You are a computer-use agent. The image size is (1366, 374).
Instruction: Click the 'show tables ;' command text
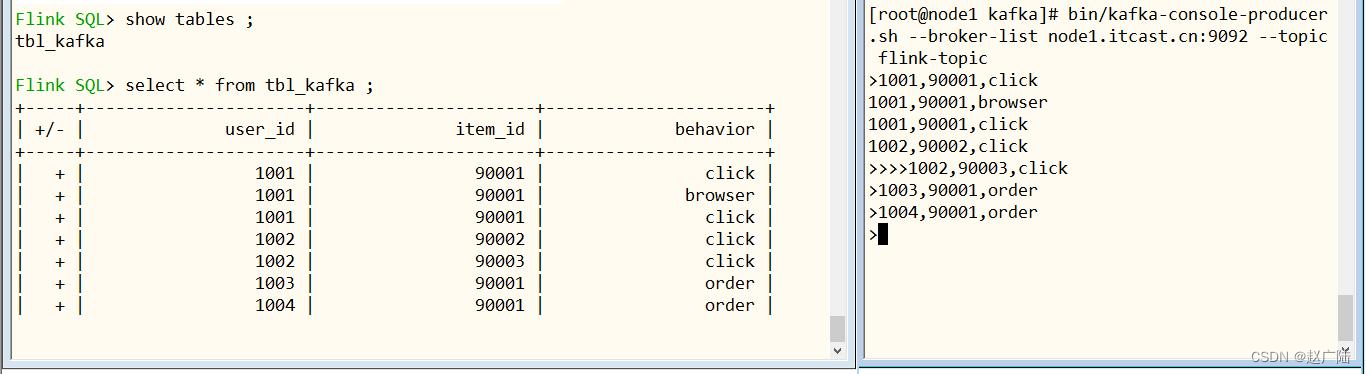pyautogui.click(x=189, y=19)
